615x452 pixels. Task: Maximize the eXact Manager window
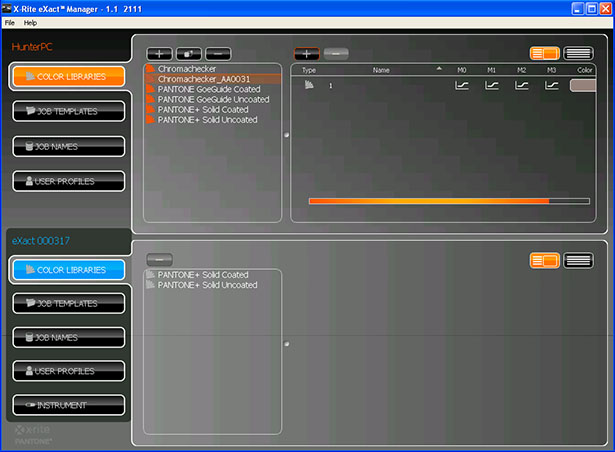pos(591,9)
